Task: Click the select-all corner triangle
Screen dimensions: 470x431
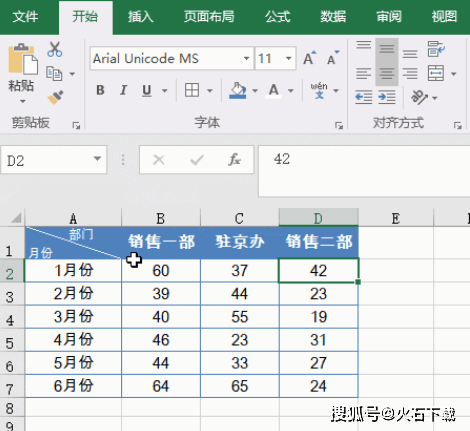Action: click(16, 218)
